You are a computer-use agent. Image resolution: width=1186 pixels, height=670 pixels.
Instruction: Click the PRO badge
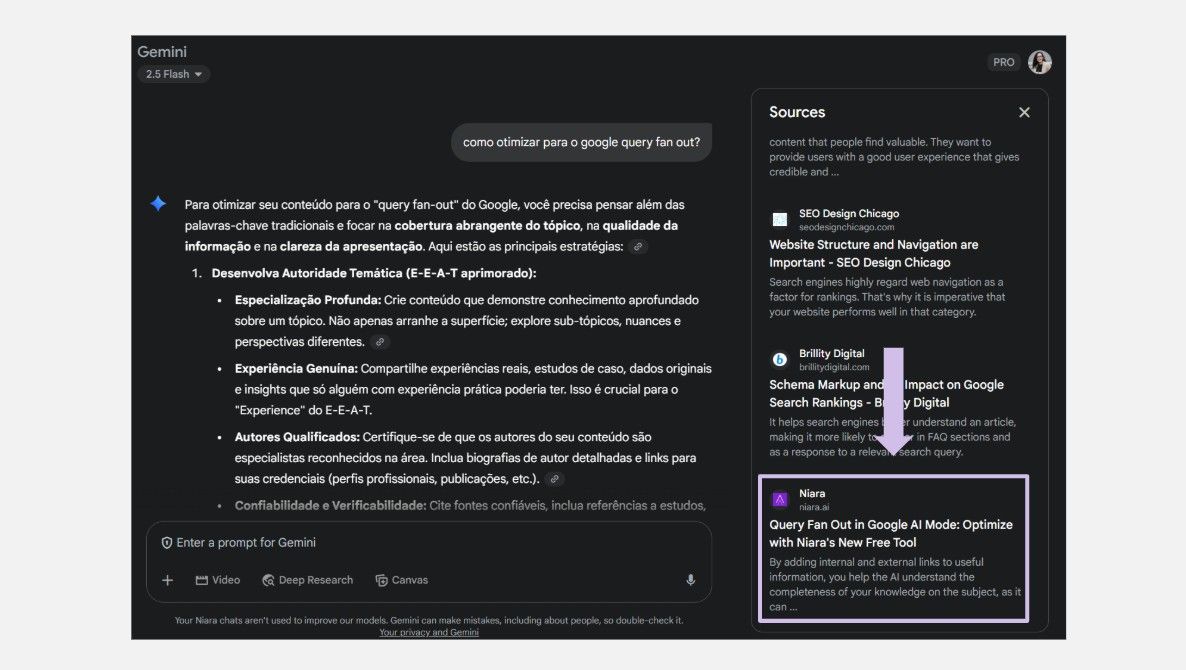(1003, 62)
